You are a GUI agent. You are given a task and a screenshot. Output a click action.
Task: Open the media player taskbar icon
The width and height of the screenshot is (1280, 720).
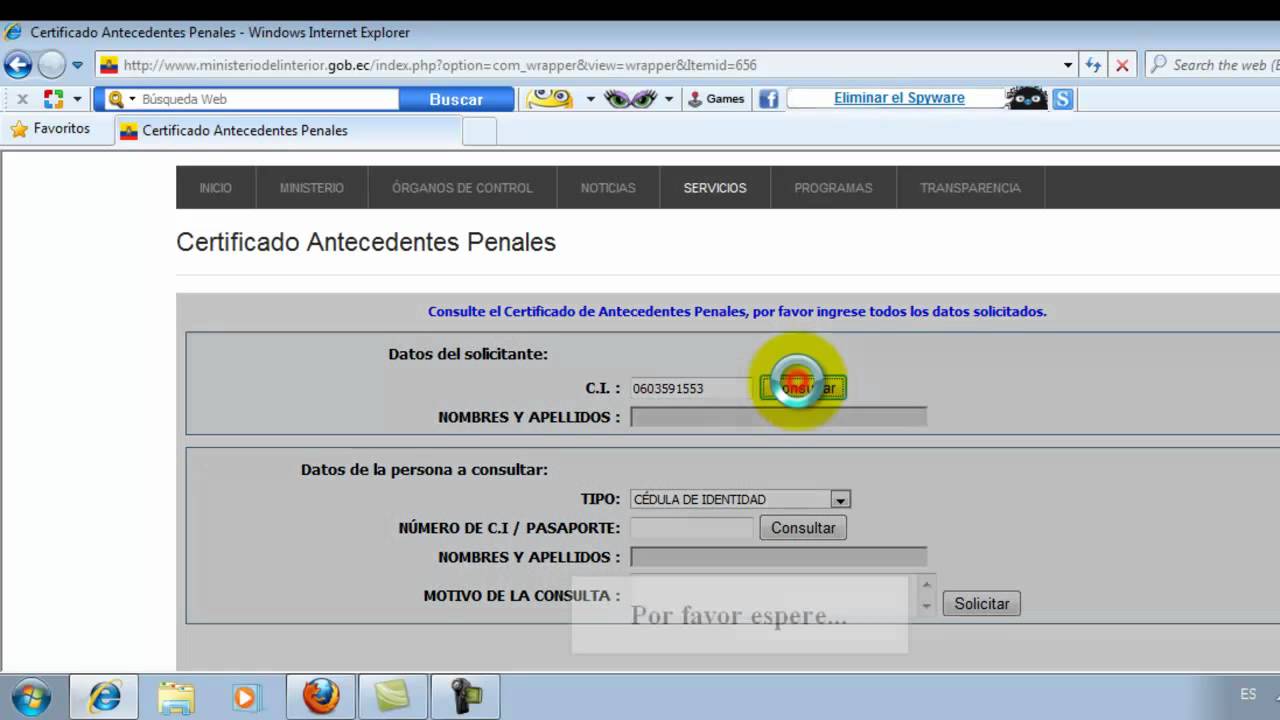(x=246, y=696)
